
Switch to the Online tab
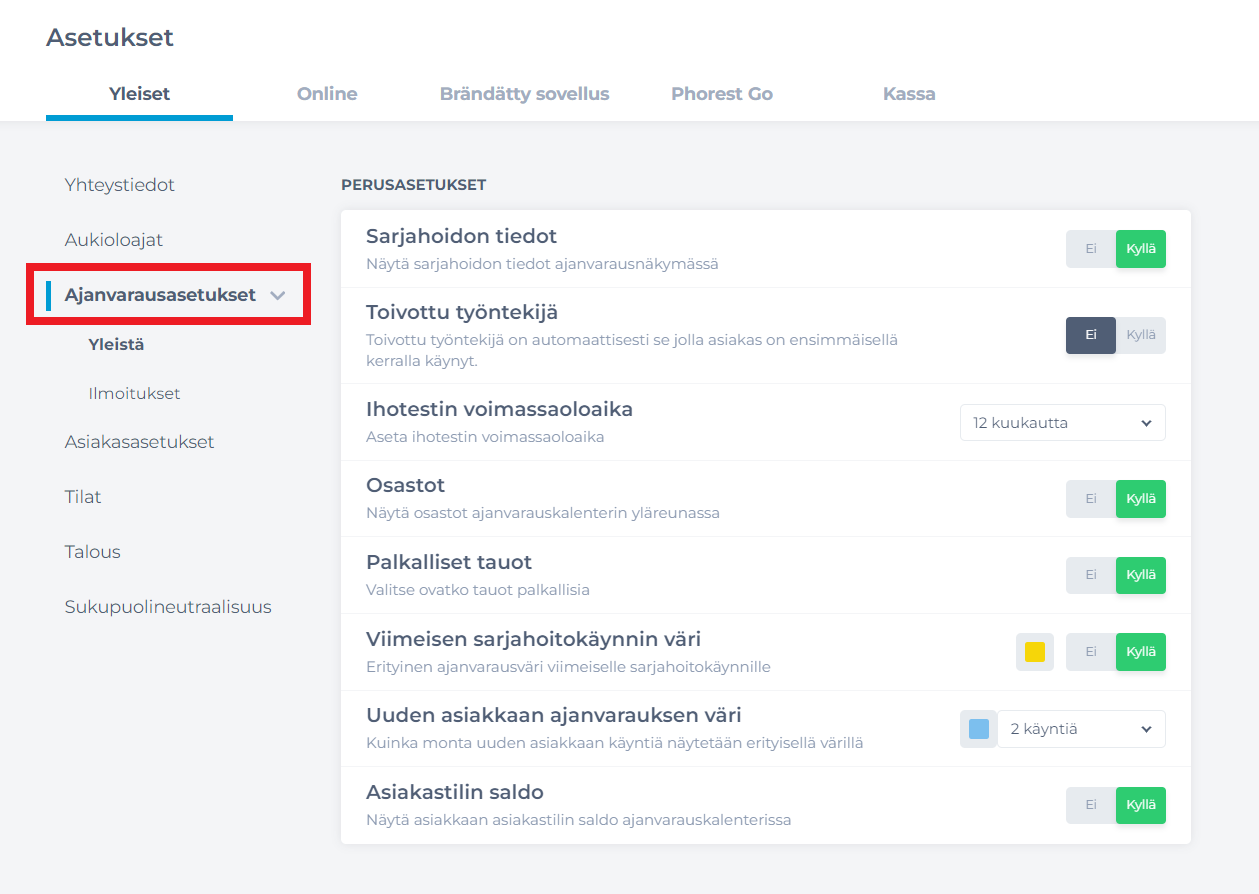pos(327,94)
